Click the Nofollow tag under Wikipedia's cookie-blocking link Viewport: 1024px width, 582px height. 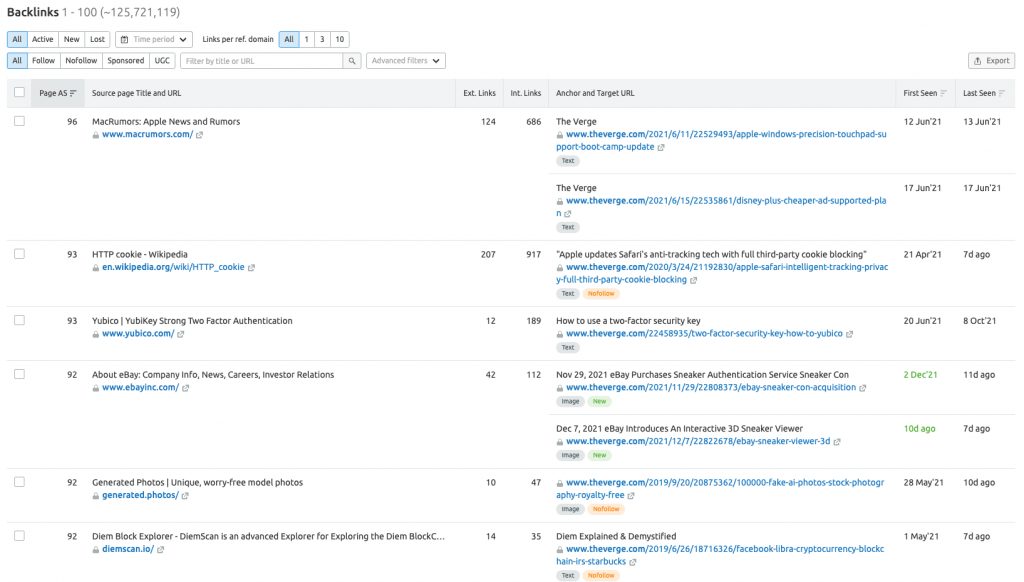(601, 294)
